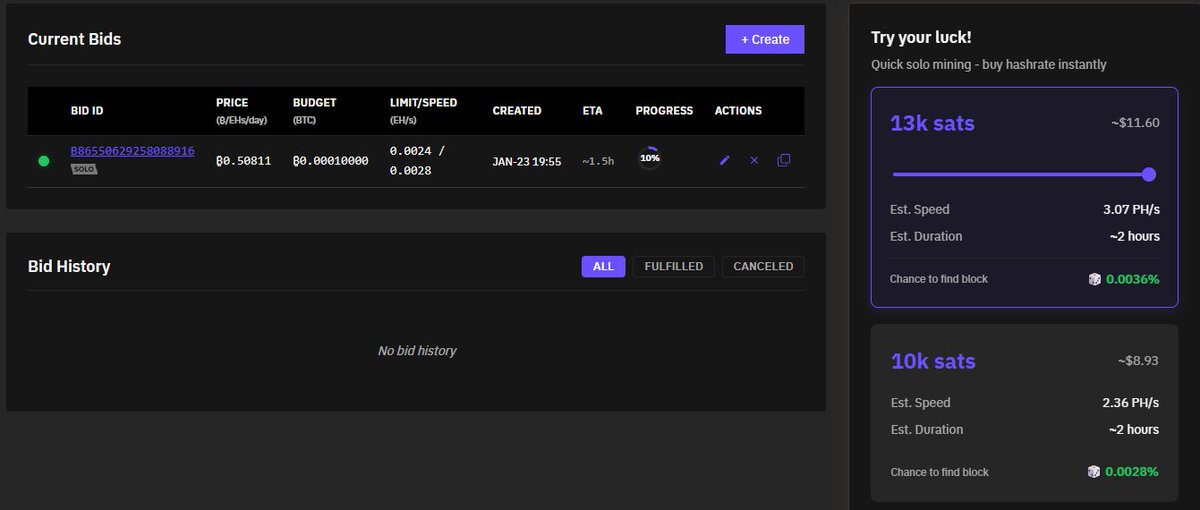Click the 'Current Bids' heading
The height and width of the screenshot is (510, 1200).
[74, 39]
